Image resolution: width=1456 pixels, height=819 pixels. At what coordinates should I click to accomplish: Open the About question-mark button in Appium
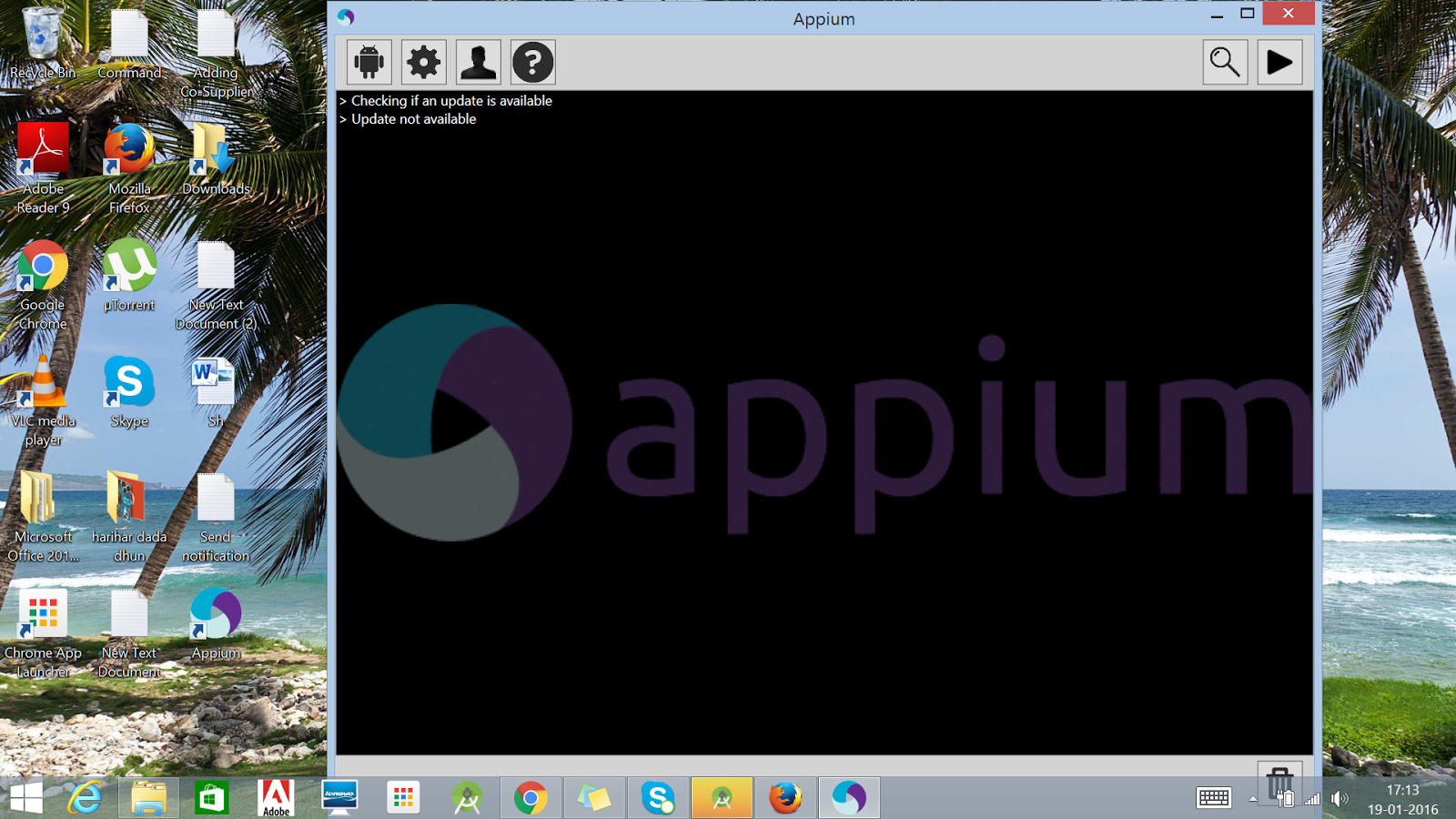tap(533, 62)
